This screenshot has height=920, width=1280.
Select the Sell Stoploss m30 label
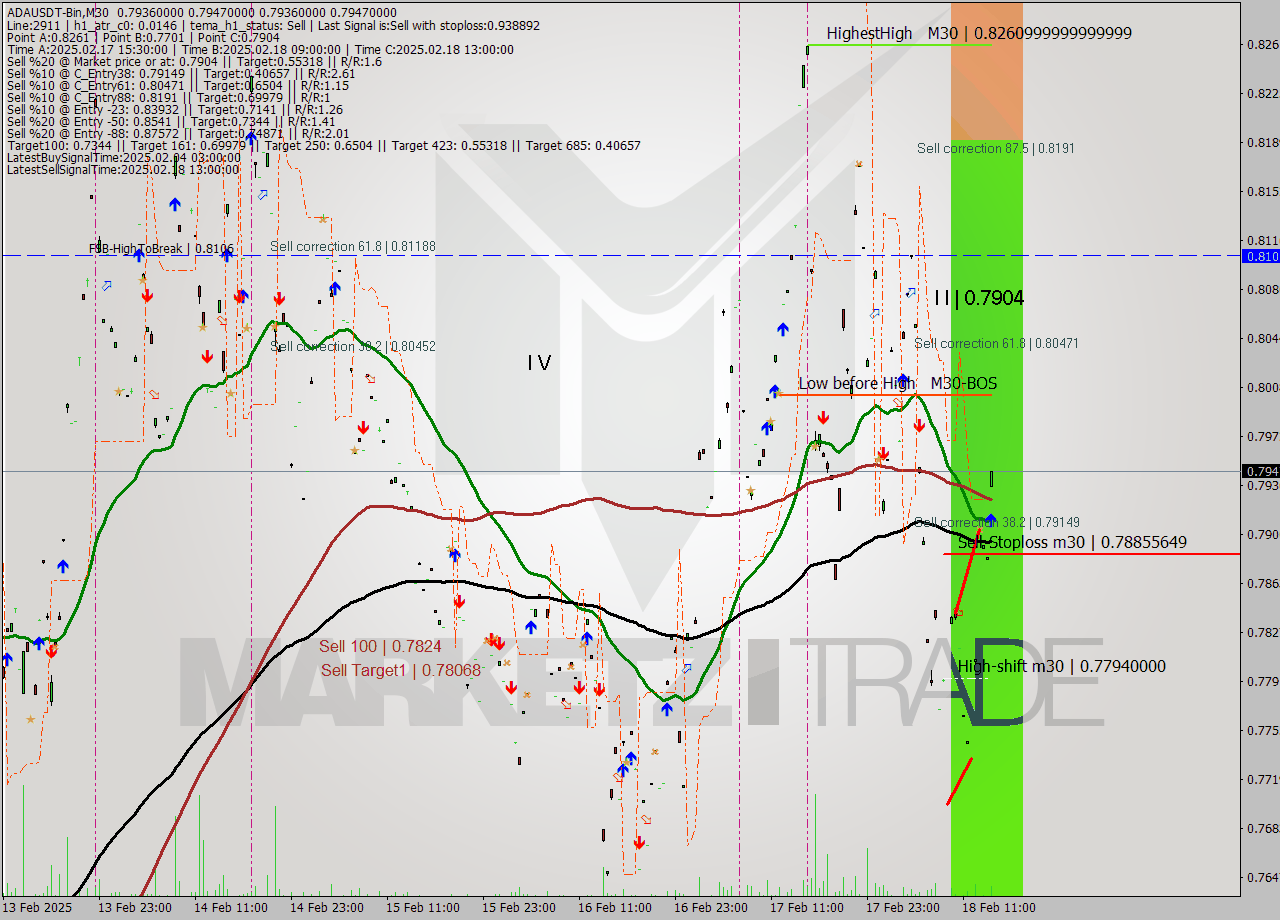click(1072, 542)
